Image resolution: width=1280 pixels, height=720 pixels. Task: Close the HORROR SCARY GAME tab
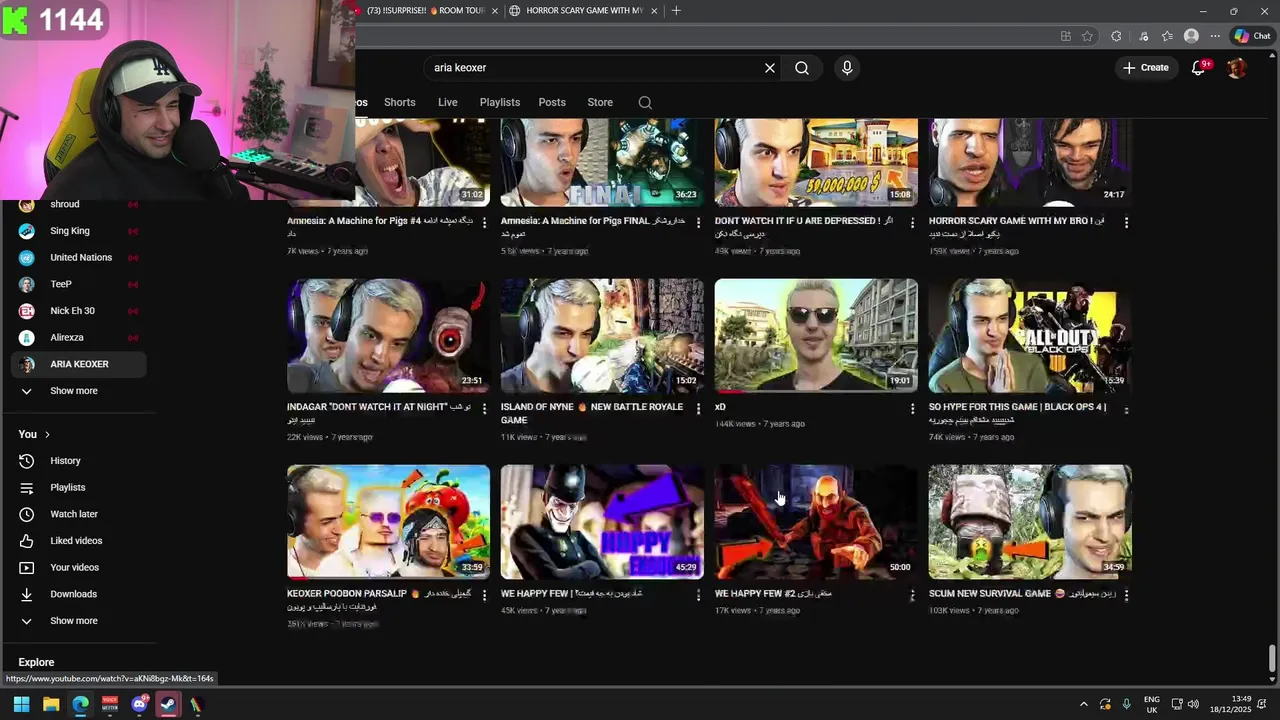tap(654, 10)
